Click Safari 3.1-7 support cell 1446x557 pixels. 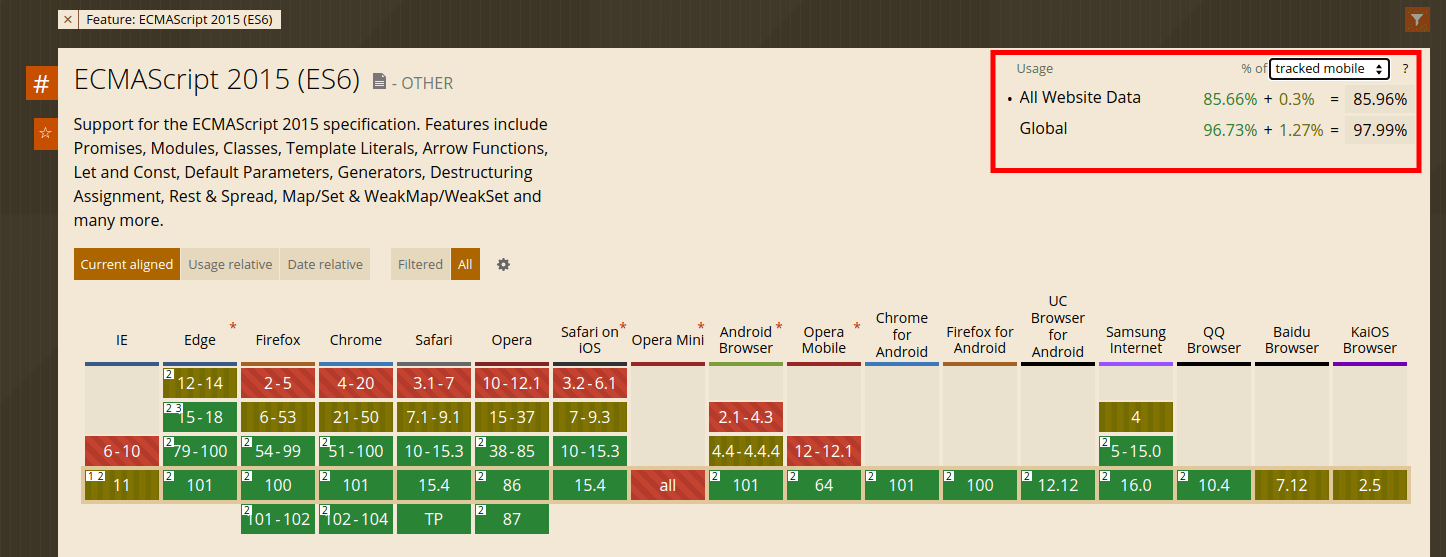point(434,383)
